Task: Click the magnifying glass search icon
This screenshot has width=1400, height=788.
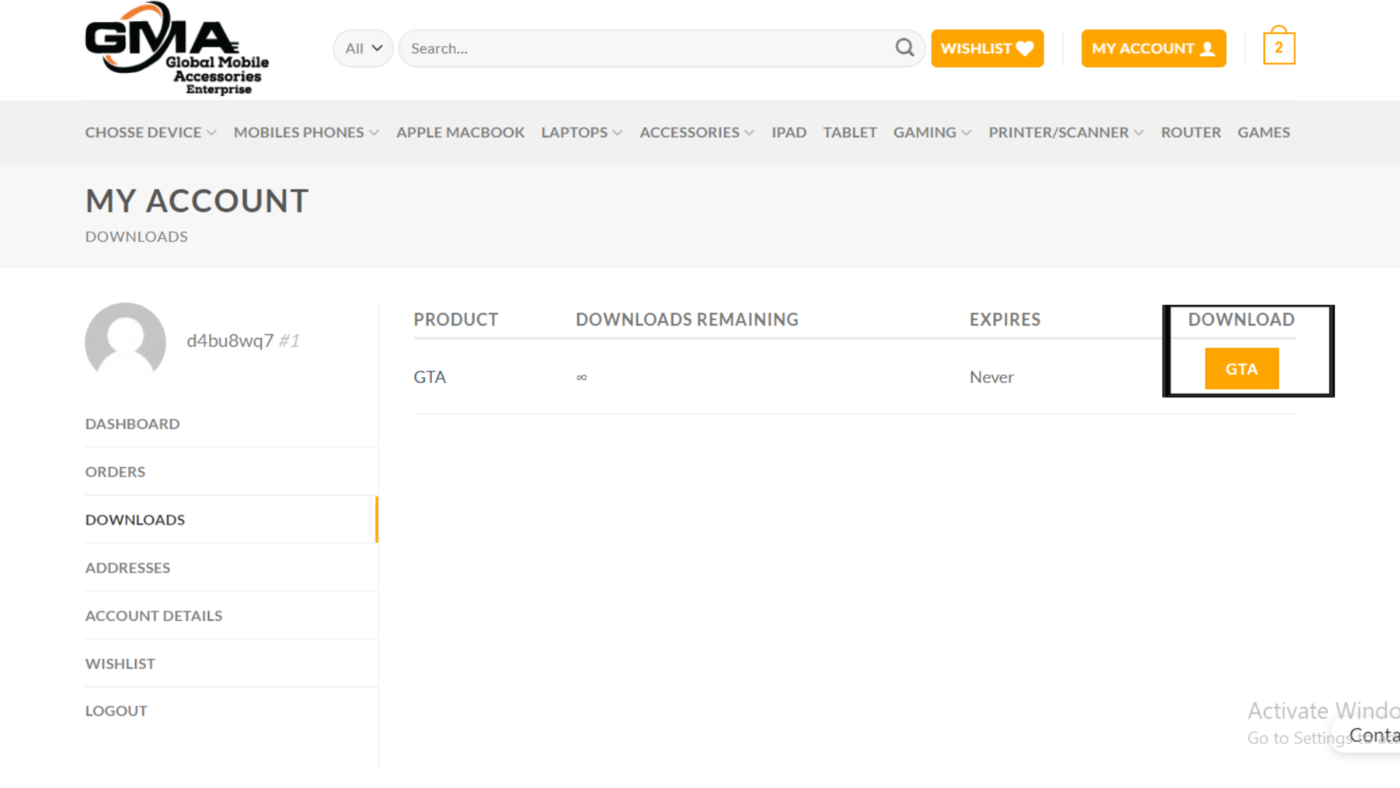Action: pyautogui.click(x=904, y=48)
